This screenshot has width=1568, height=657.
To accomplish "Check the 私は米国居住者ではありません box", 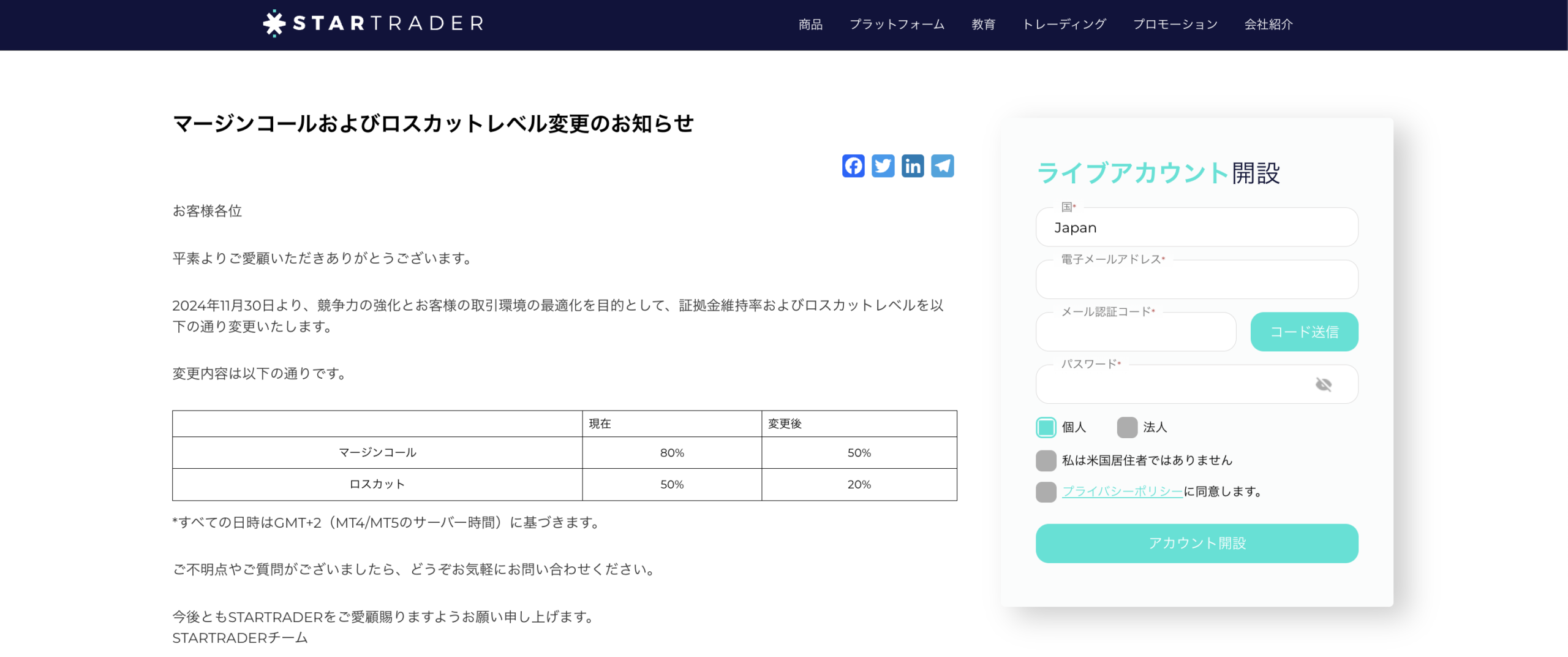I will tap(1046, 460).
